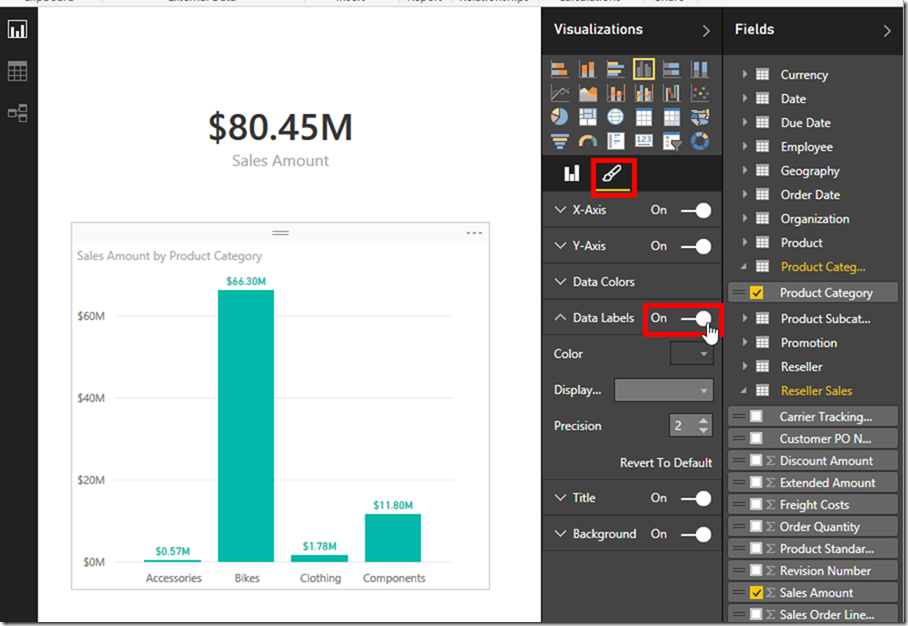Expand the Y-Axis section
The width and height of the screenshot is (908, 626).
click(560, 246)
